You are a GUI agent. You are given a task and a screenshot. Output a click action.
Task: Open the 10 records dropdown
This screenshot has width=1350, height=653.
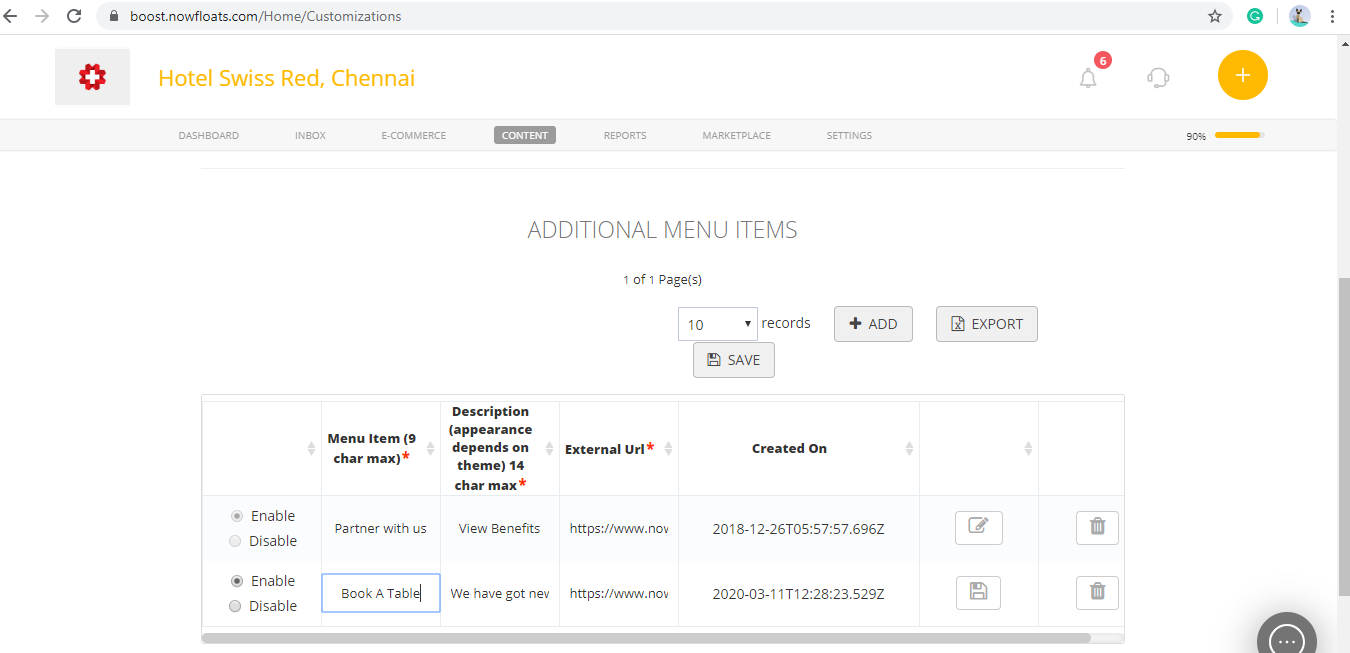coord(718,324)
